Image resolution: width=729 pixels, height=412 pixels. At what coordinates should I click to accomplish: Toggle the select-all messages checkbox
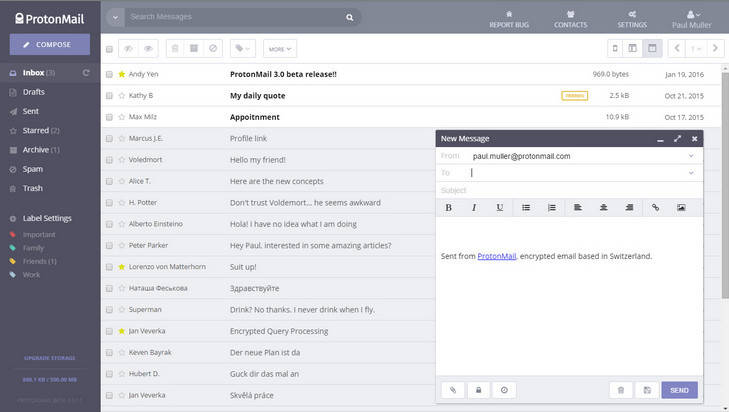pos(109,49)
